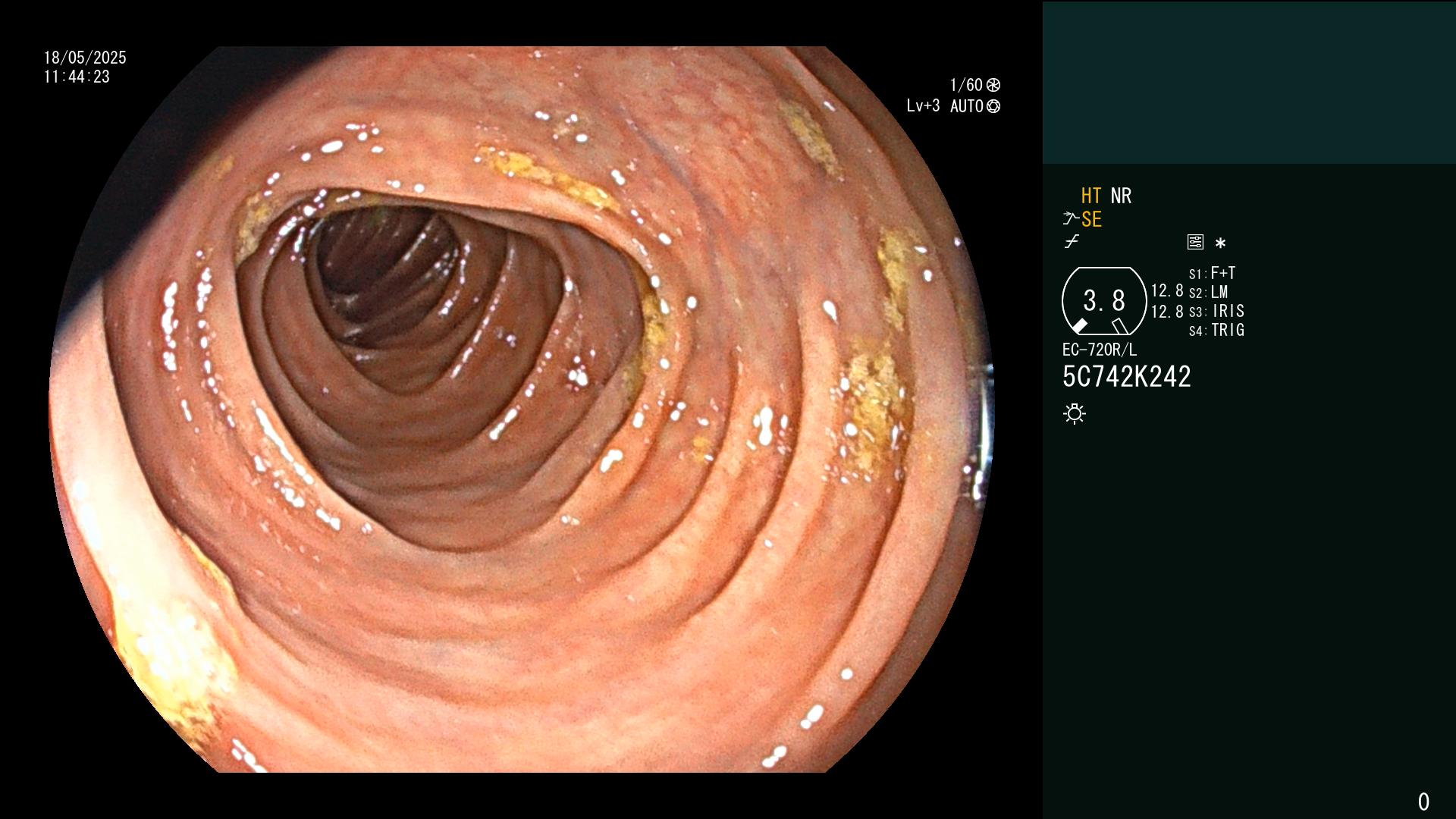
Task: Click the date 18/05/2025
Action: click(x=85, y=58)
